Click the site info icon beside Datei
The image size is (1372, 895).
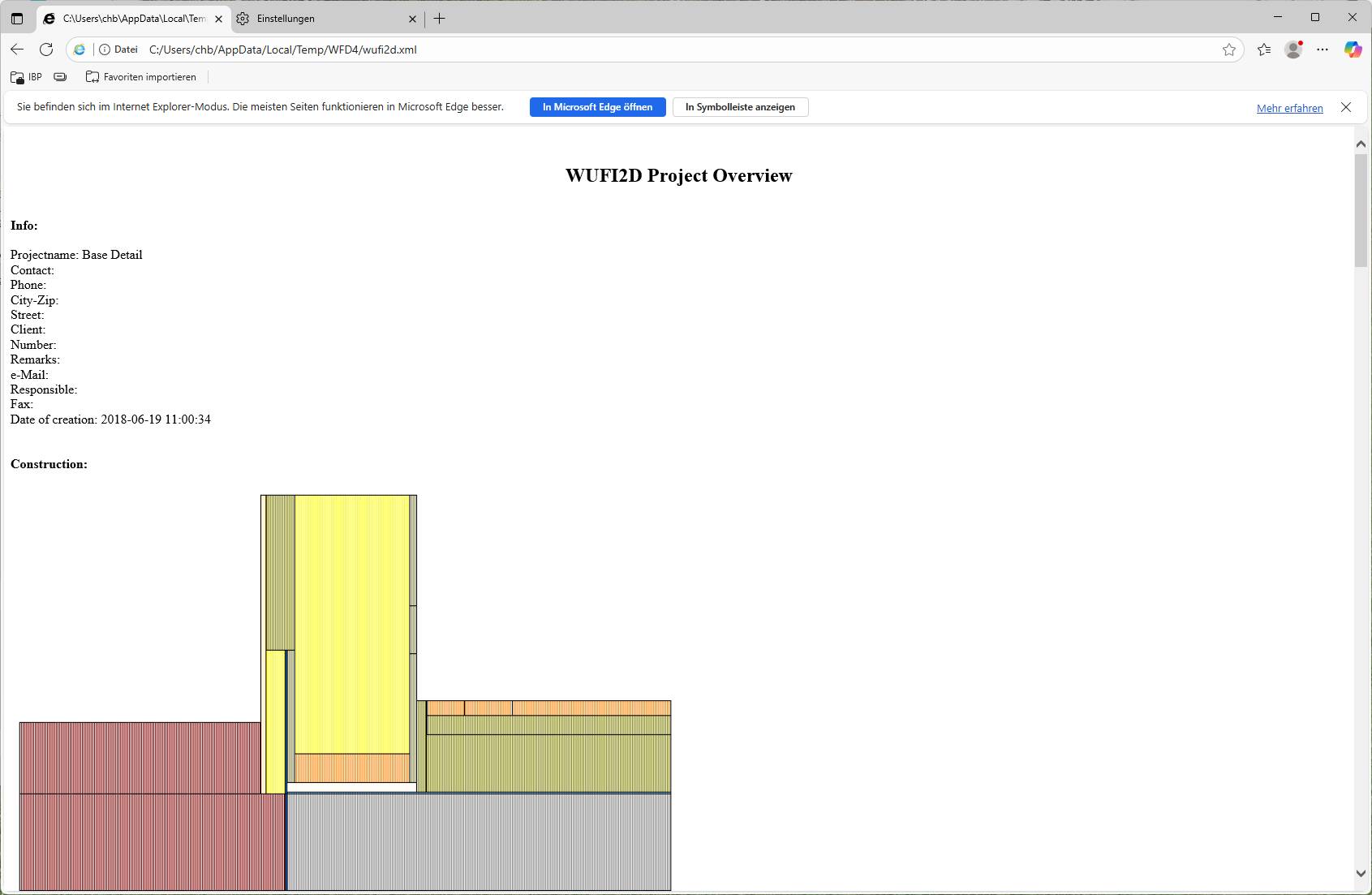[105, 49]
